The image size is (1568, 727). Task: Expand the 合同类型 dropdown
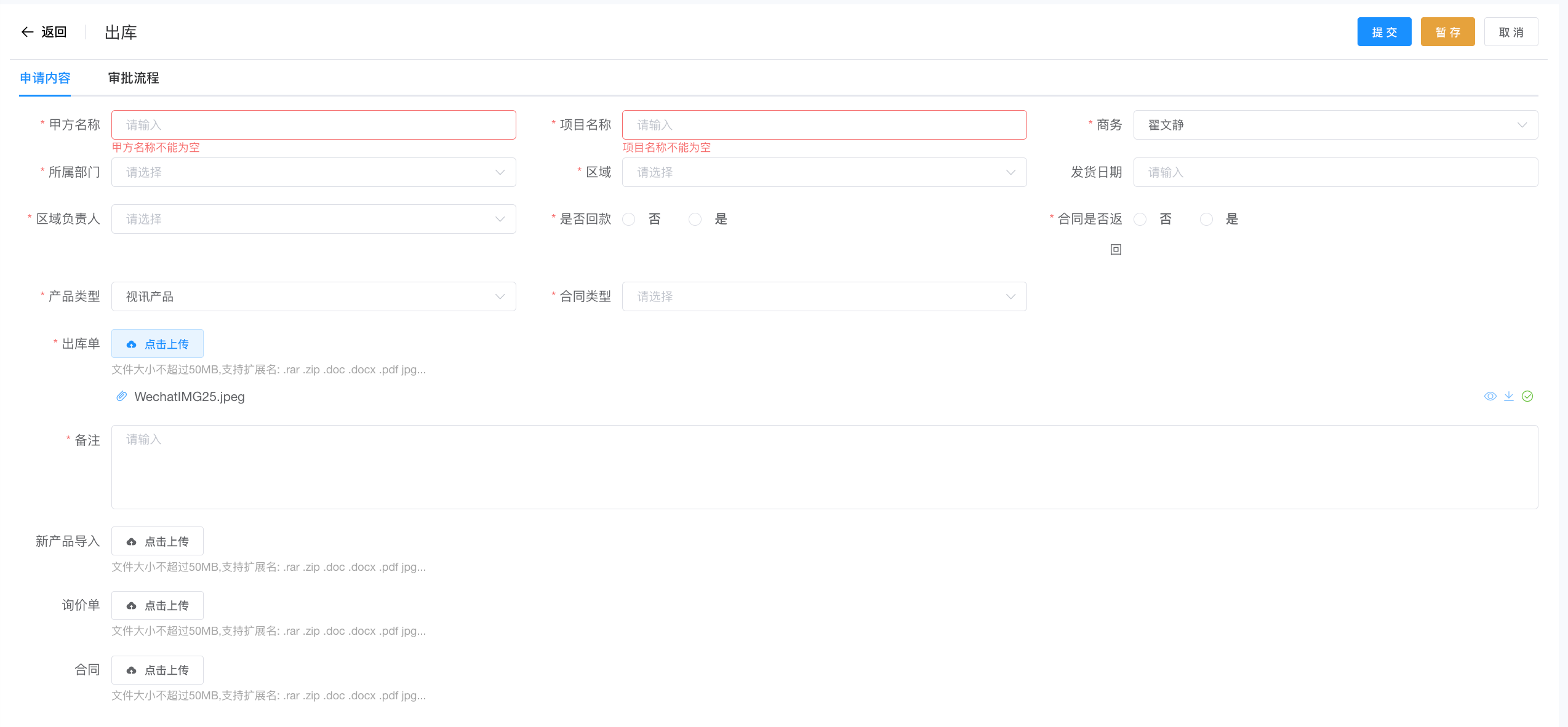tap(824, 297)
